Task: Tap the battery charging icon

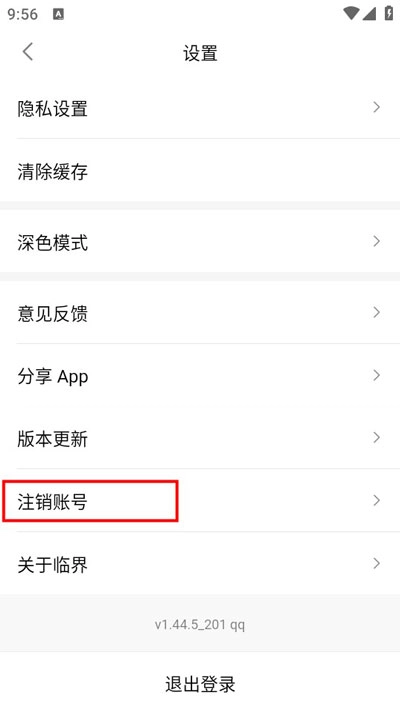Action: (389, 13)
